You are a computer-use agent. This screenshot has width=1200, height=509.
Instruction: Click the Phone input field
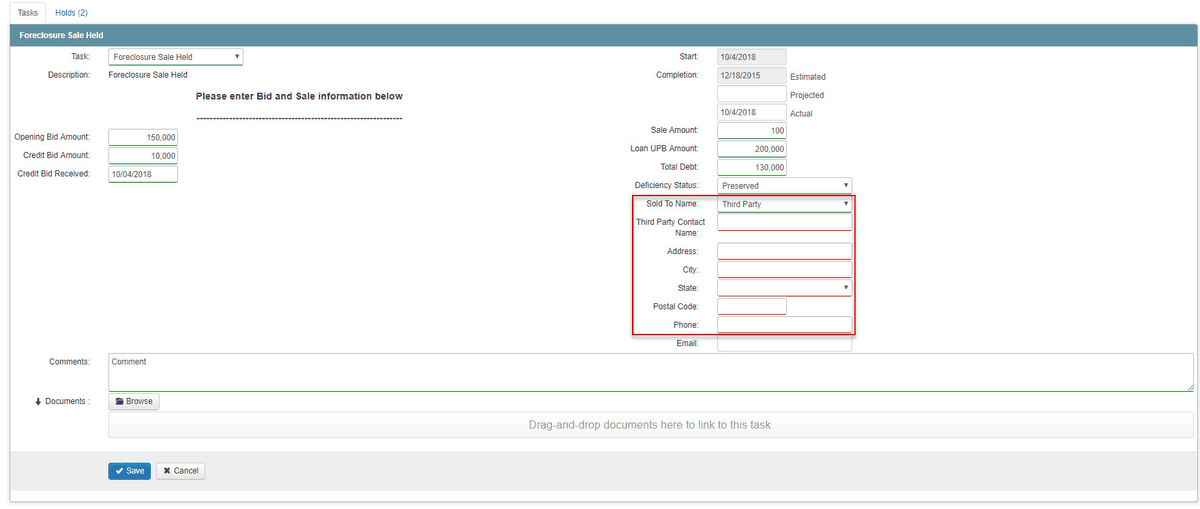(785, 325)
